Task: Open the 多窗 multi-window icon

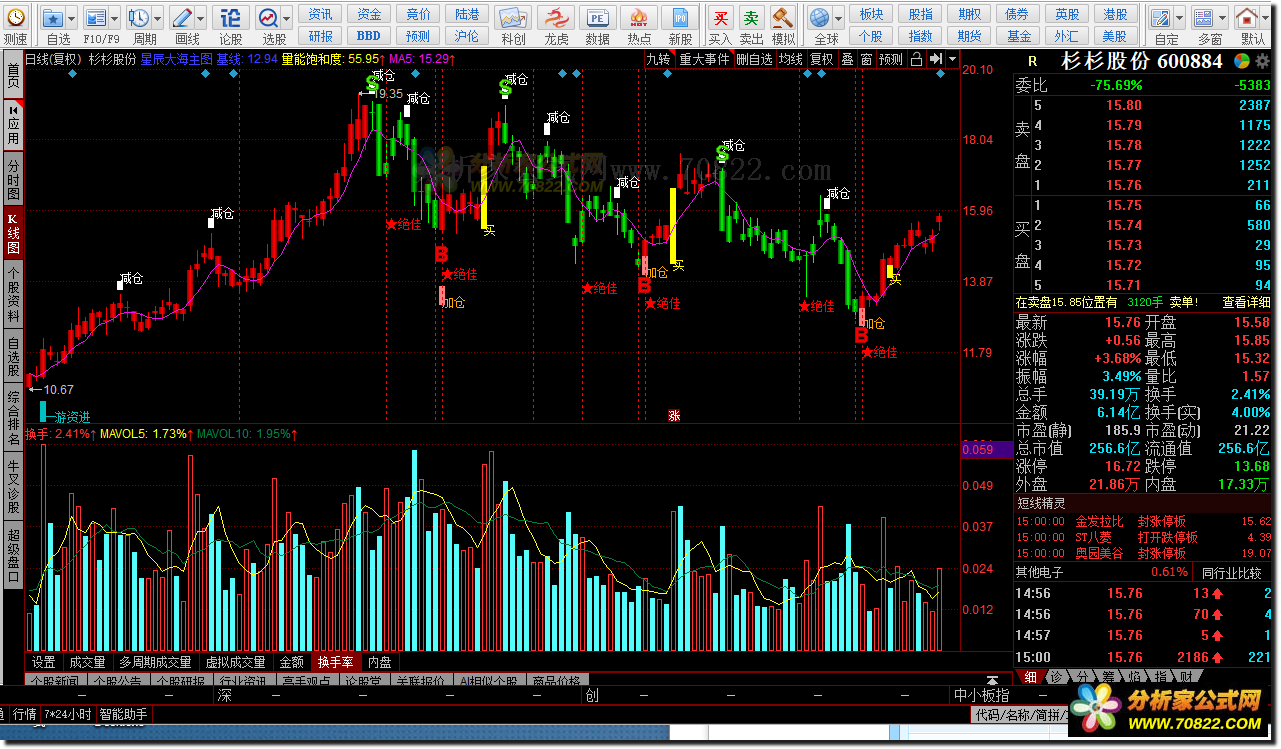Action: click(1203, 18)
